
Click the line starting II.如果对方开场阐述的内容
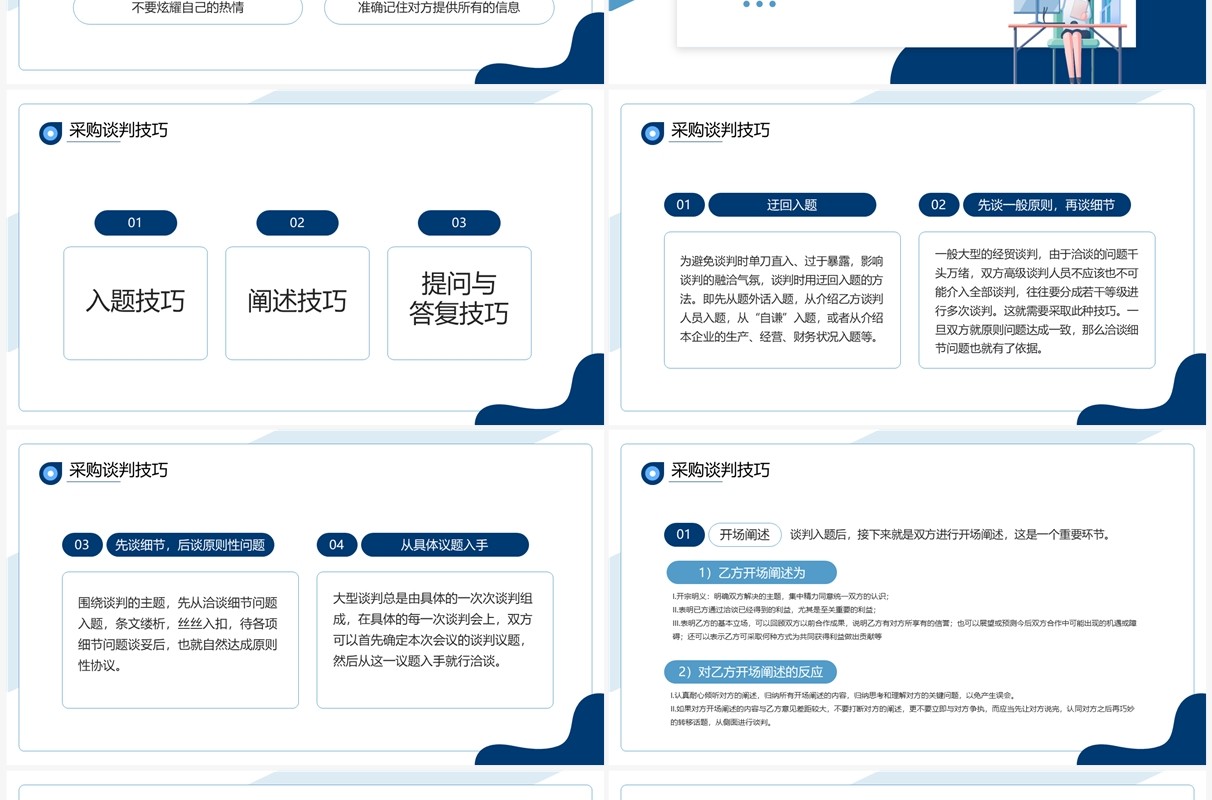[902, 715]
